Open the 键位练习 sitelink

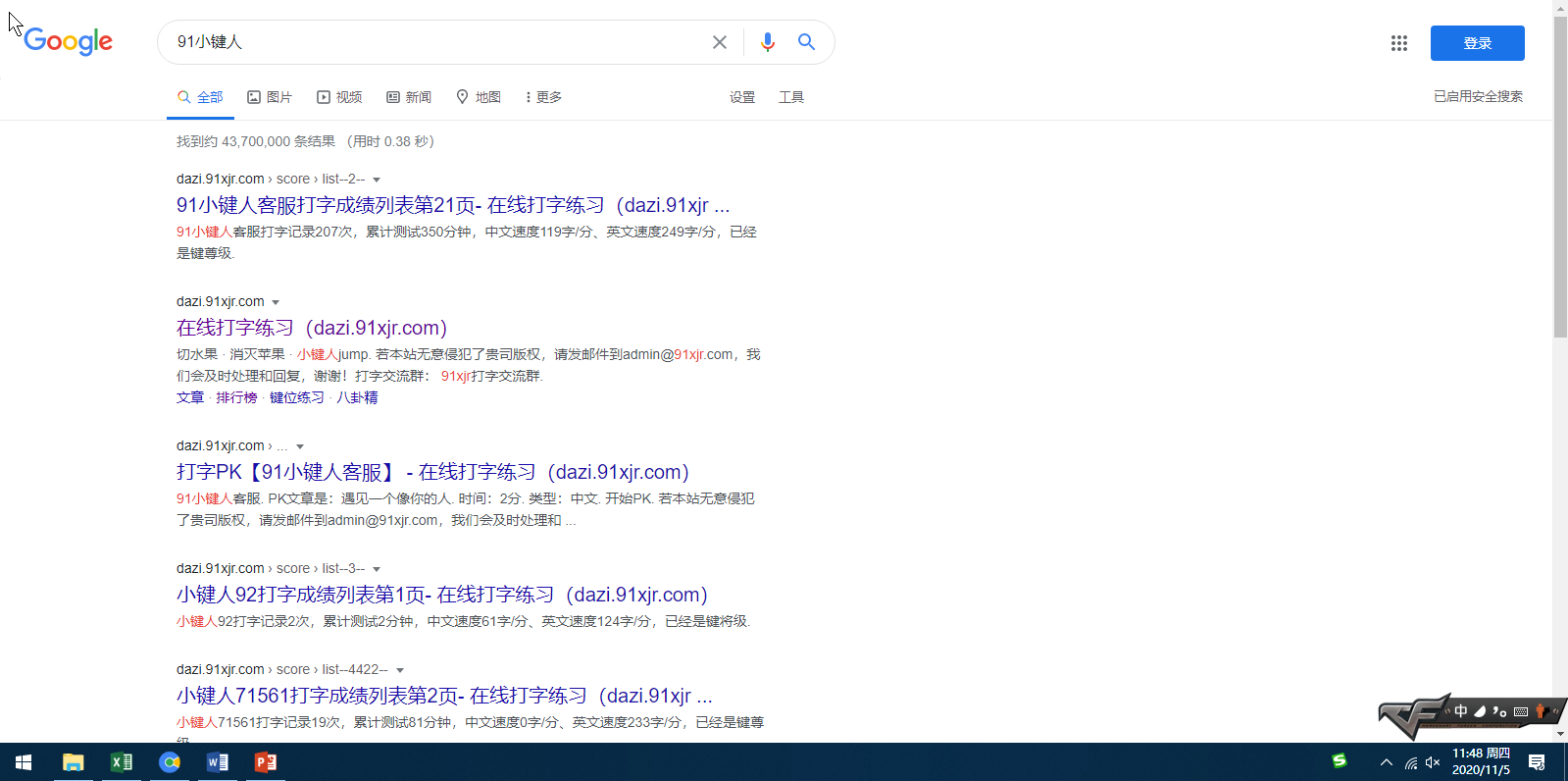pos(296,397)
